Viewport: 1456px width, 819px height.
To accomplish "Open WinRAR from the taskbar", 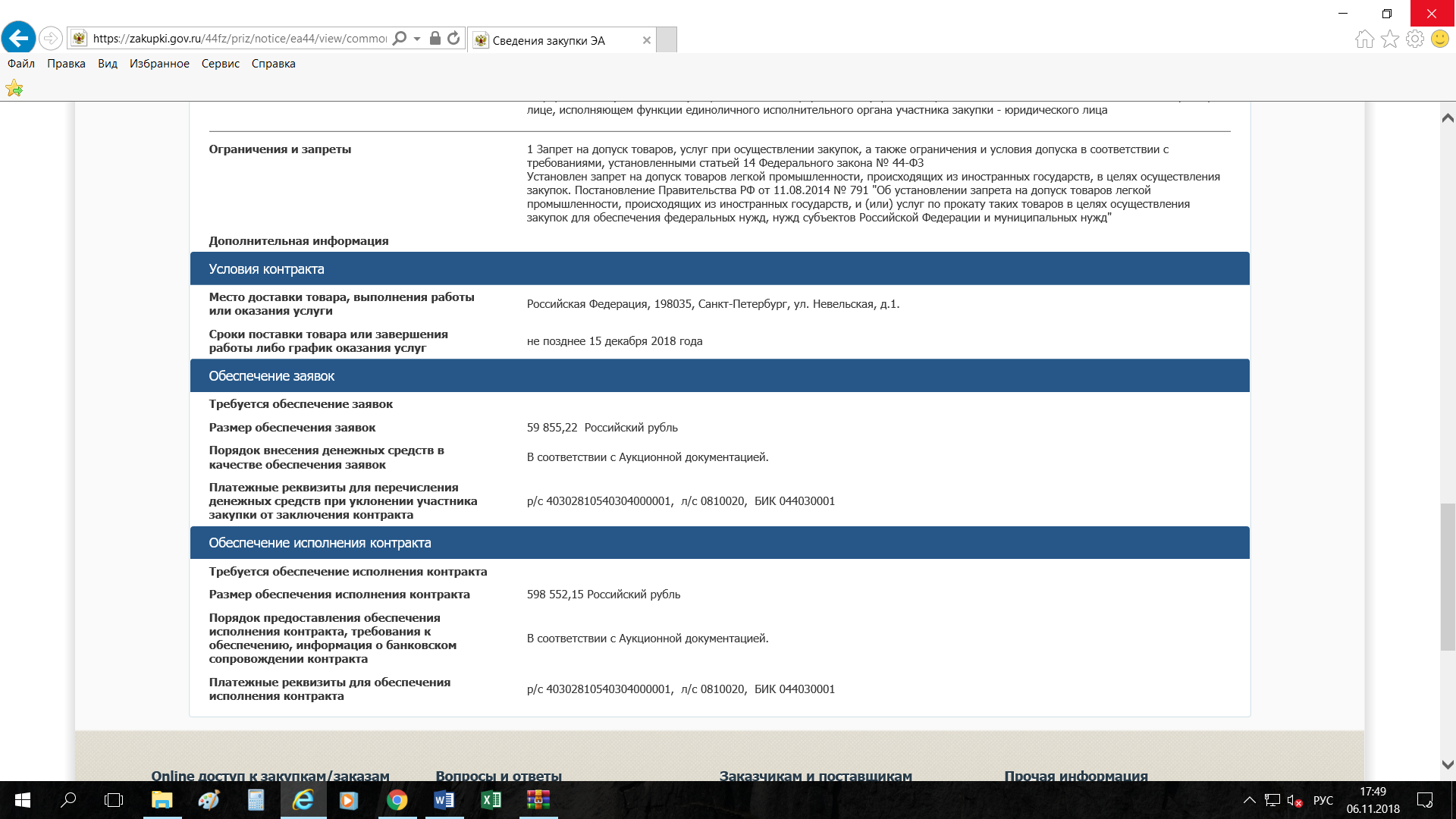I will (538, 800).
